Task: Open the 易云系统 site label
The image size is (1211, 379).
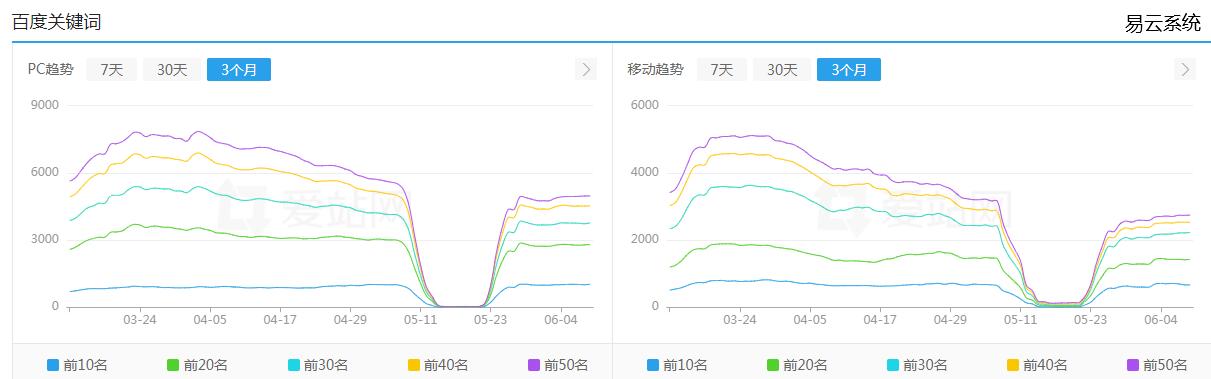Action: click(1163, 24)
